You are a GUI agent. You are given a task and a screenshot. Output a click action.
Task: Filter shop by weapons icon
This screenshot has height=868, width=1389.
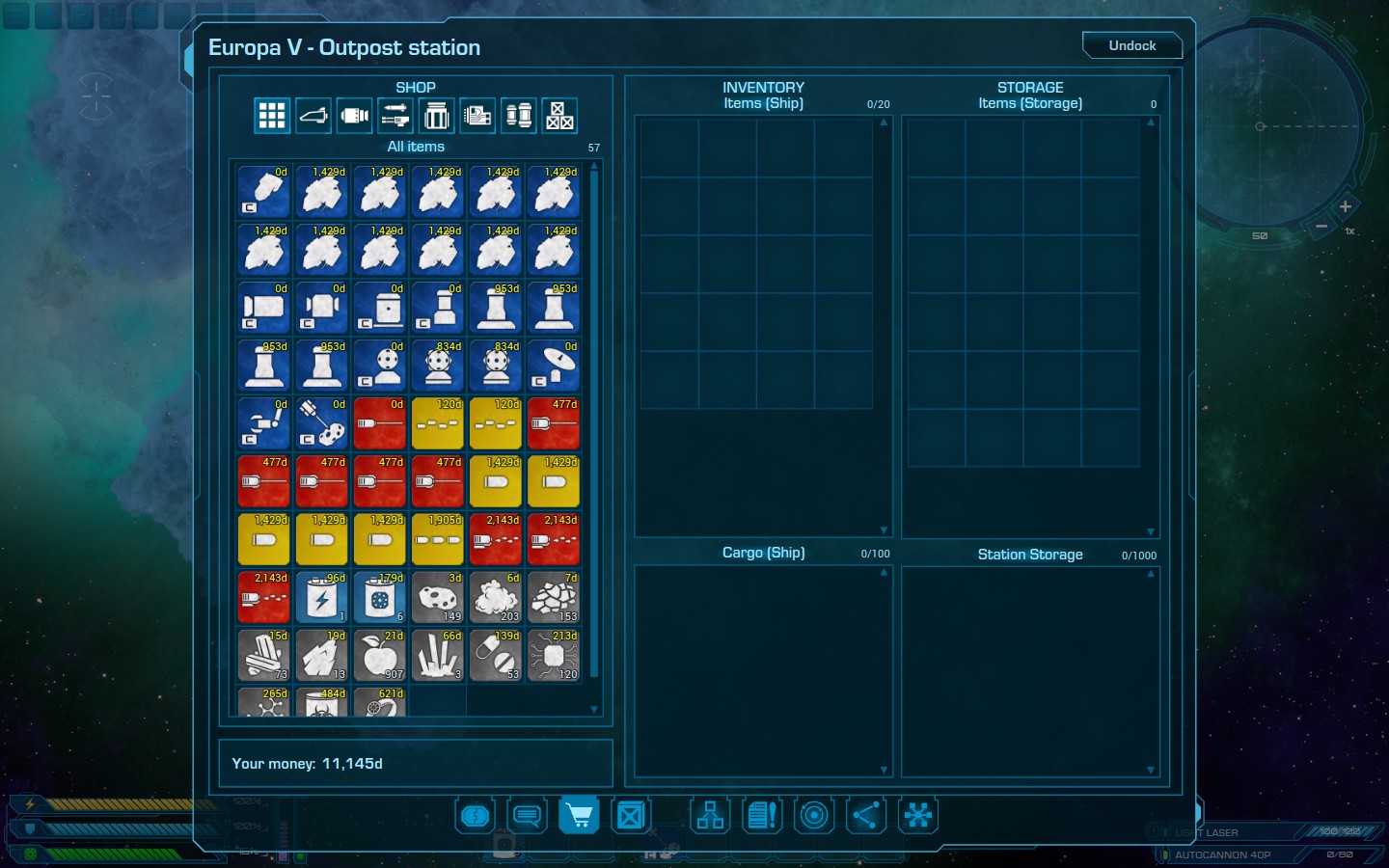pyautogui.click(x=395, y=117)
